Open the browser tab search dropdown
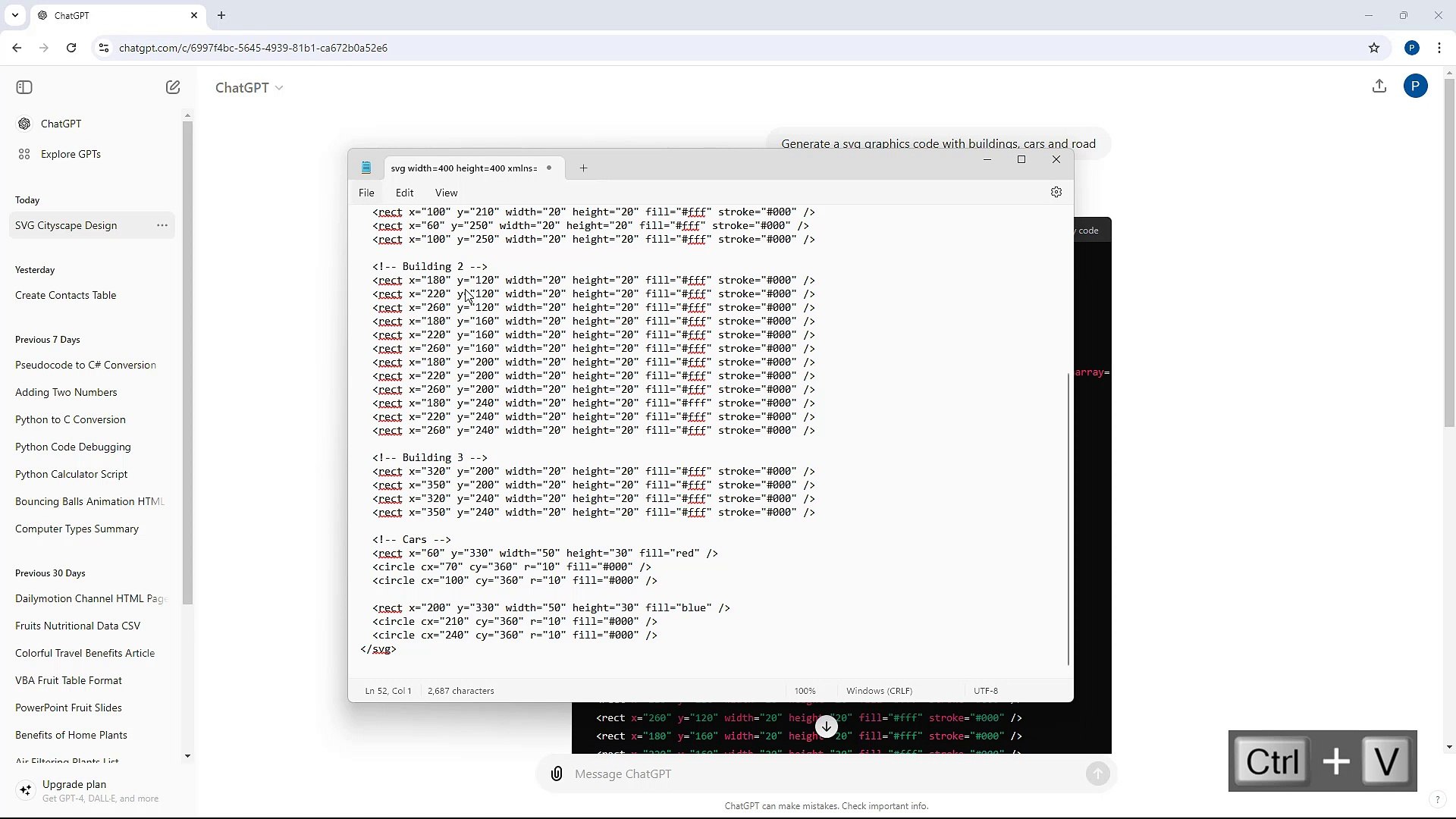1456x819 pixels. tap(15, 15)
